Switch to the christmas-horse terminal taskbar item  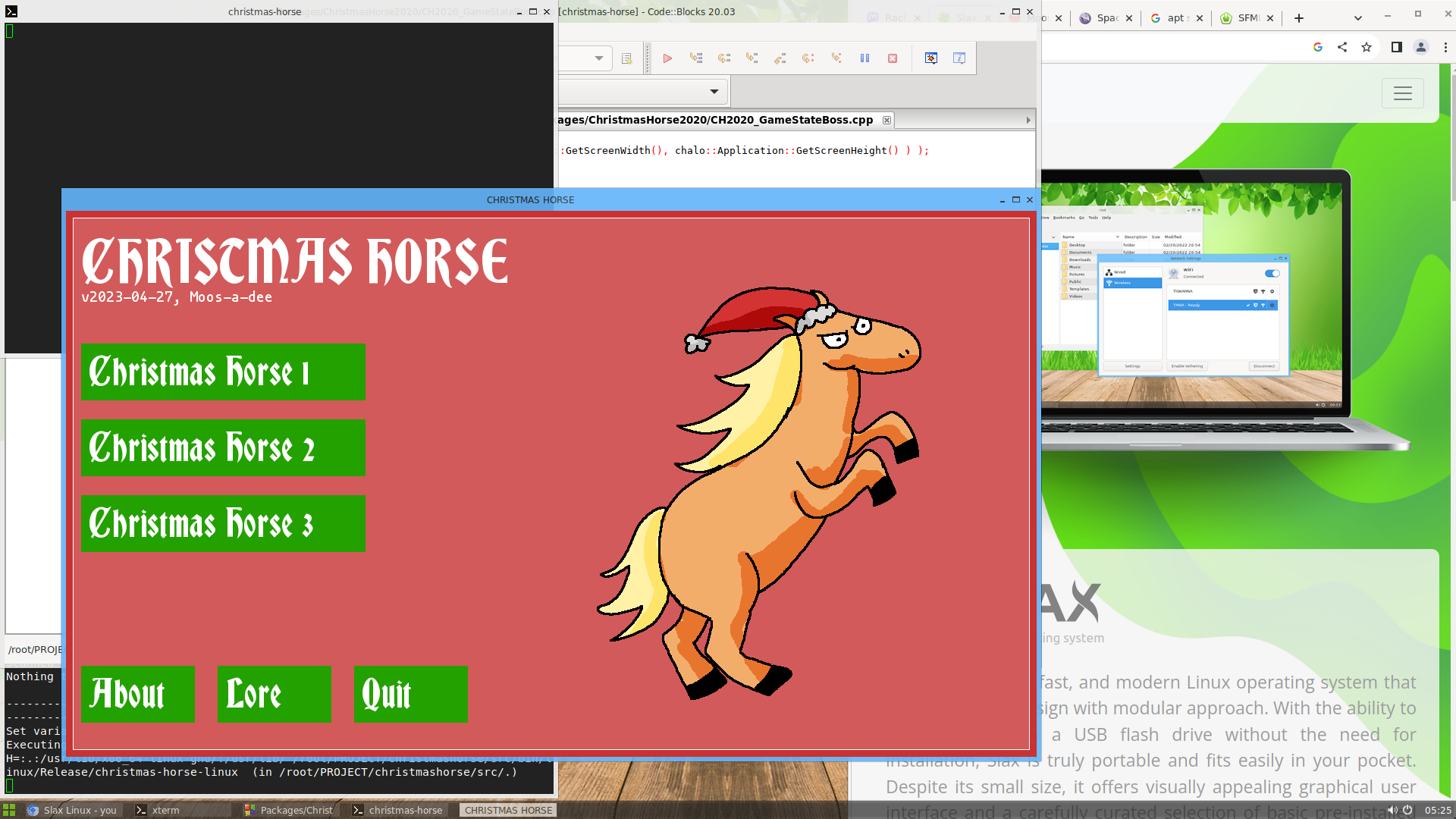pos(398,810)
